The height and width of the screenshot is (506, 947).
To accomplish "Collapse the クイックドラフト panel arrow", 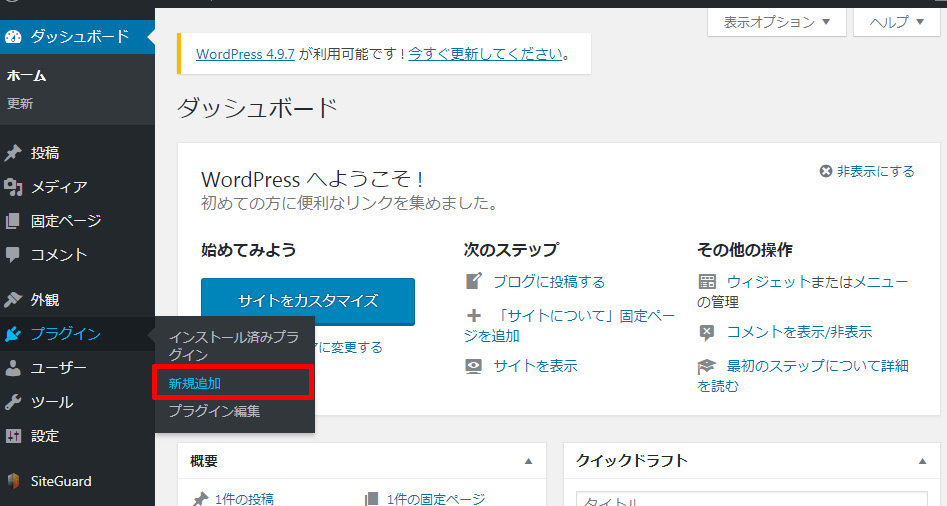I will (922, 461).
